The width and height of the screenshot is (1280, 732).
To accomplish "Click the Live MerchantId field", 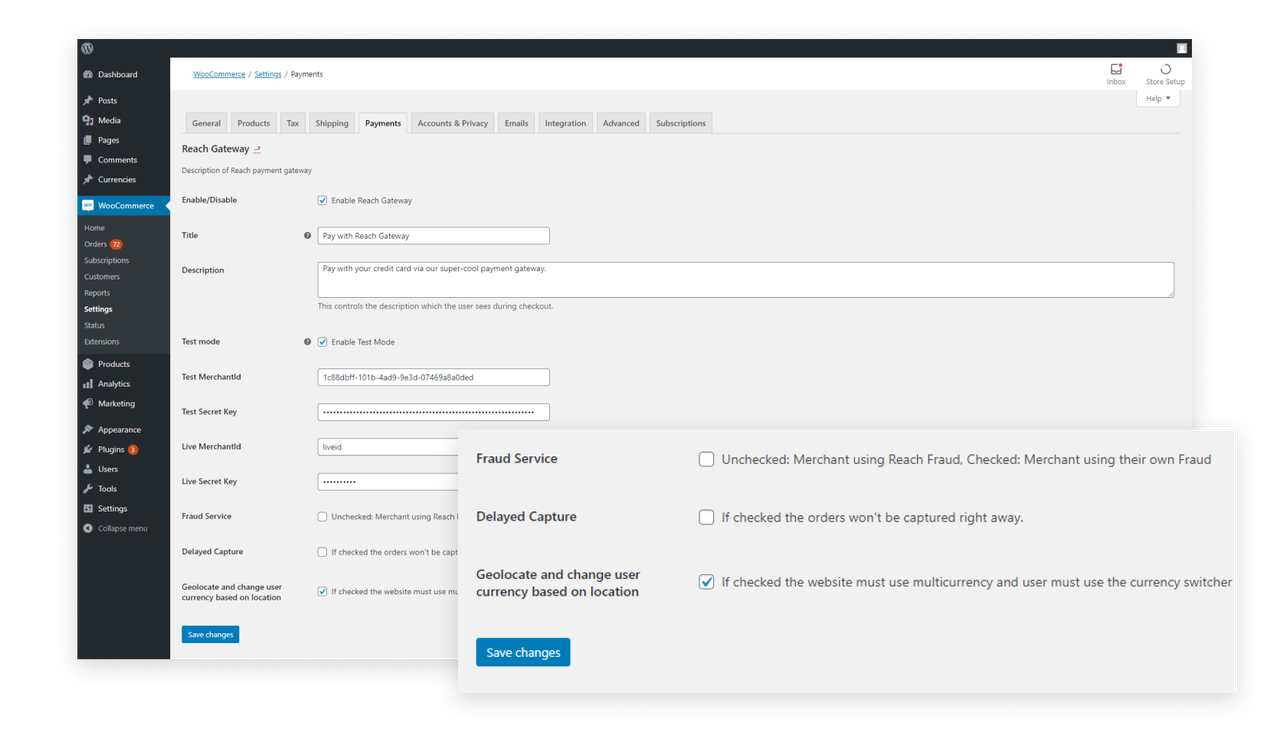I will click(388, 447).
